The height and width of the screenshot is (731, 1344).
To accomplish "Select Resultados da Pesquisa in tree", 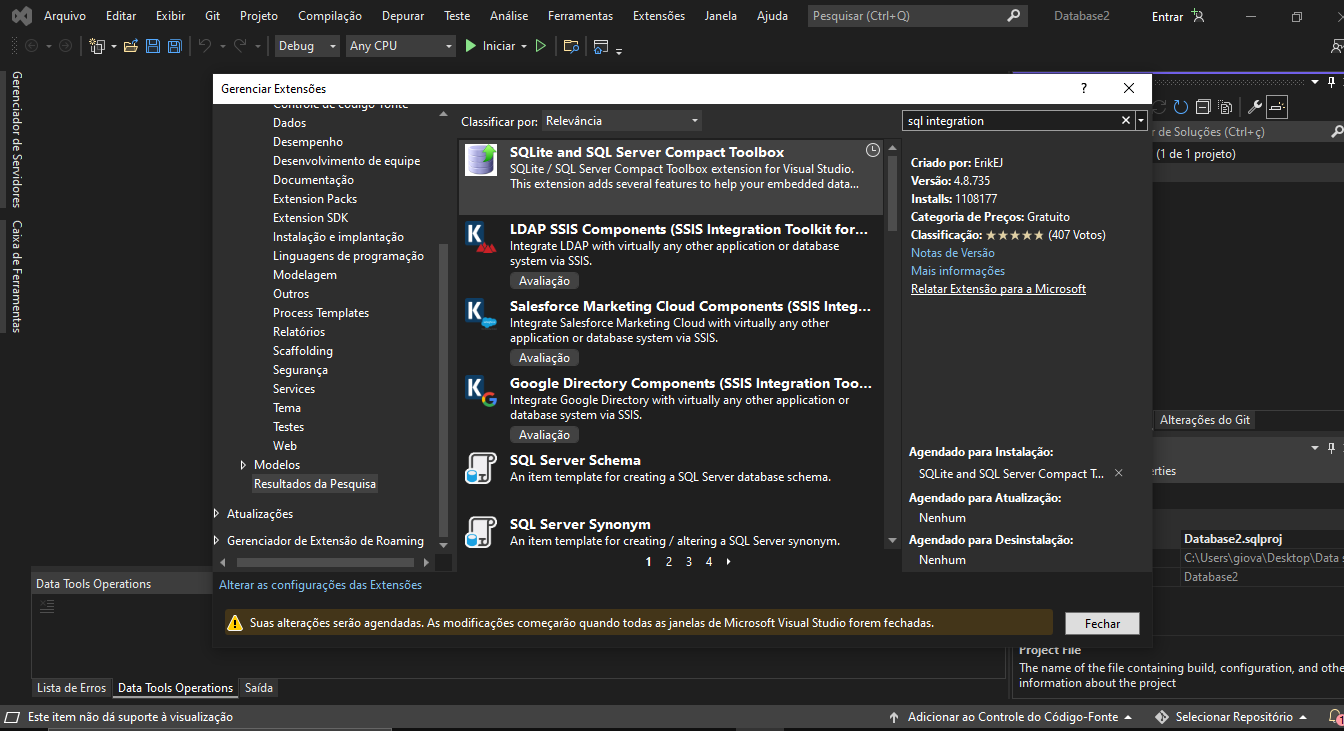I will 315,484.
